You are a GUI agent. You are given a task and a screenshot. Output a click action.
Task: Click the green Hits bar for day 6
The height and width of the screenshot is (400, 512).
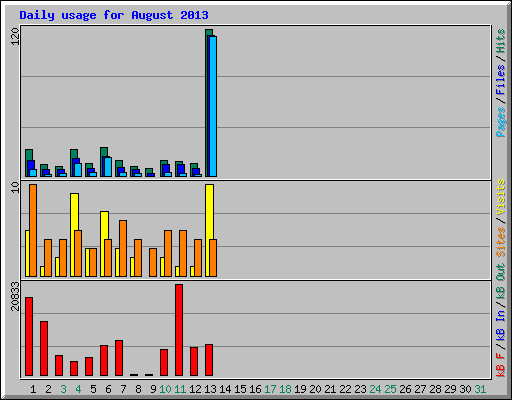[104, 162]
